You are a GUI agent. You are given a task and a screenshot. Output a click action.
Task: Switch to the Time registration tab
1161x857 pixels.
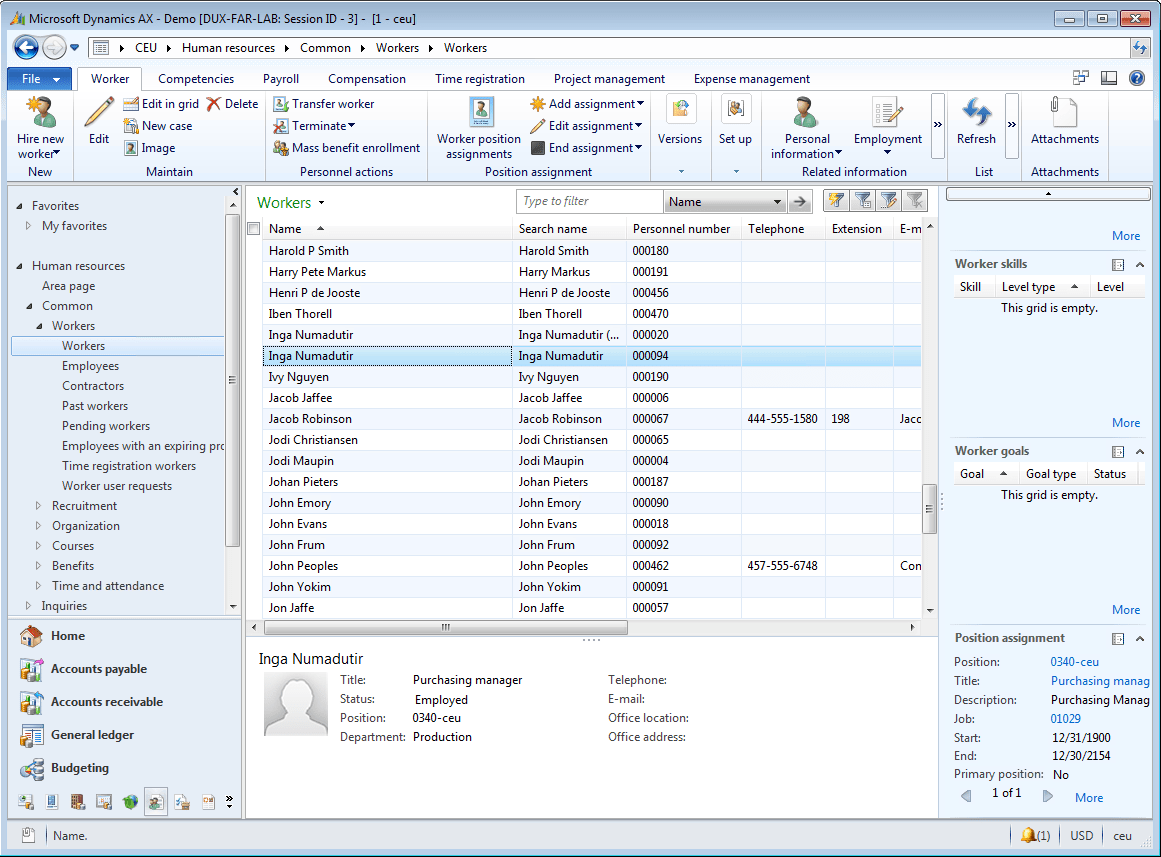[x=480, y=79]
